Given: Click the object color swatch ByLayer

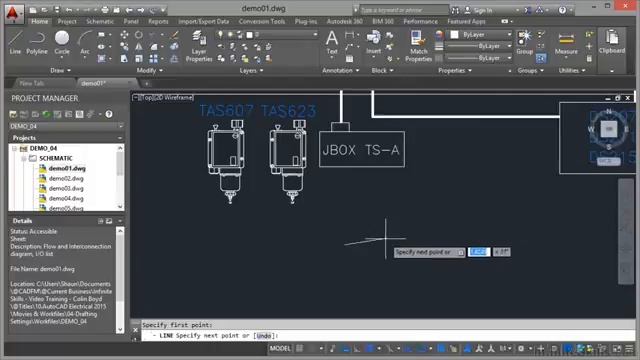Looking at the screenshot, I should point(454,35).
